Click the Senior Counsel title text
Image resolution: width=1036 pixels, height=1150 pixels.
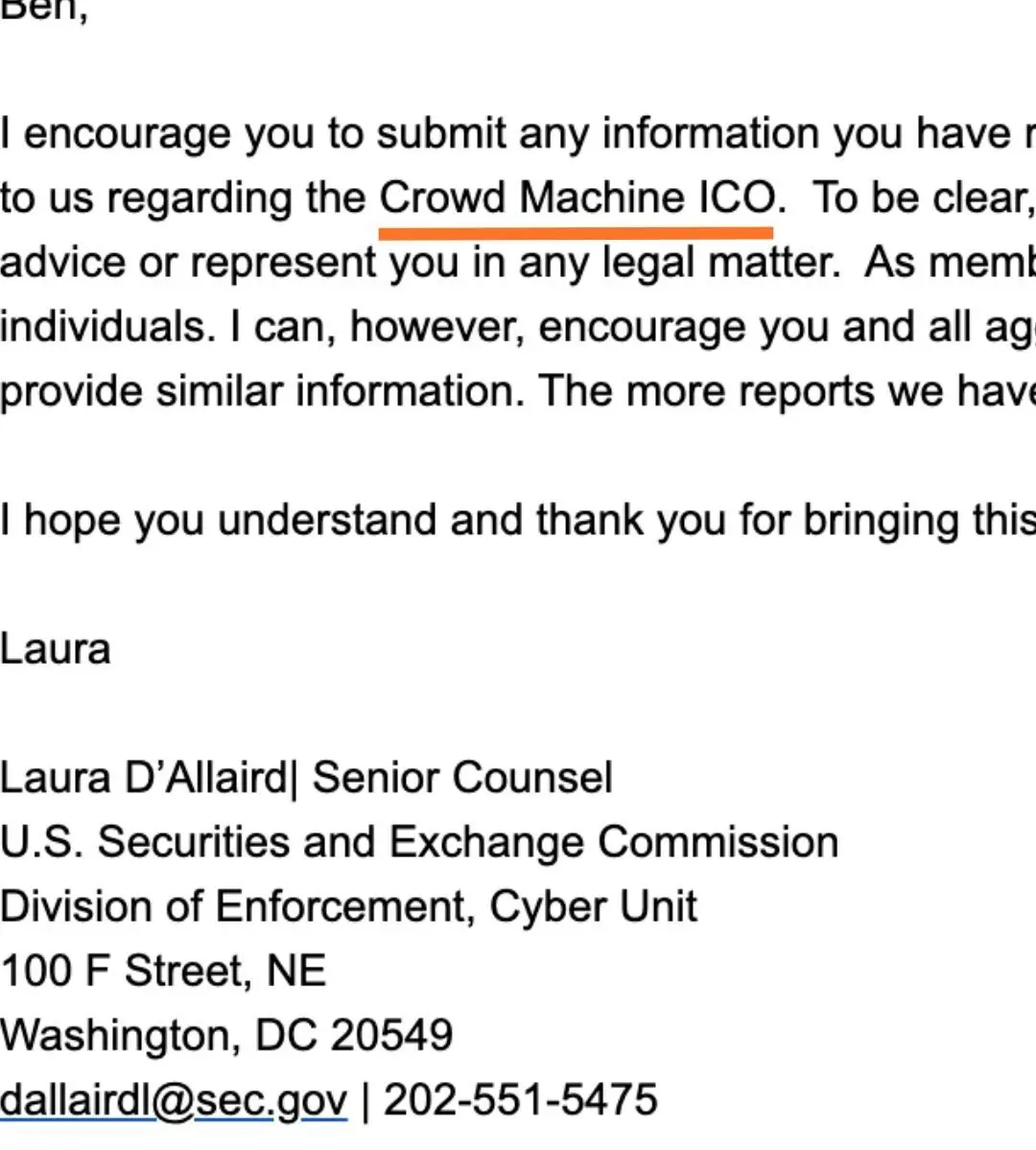462,778
